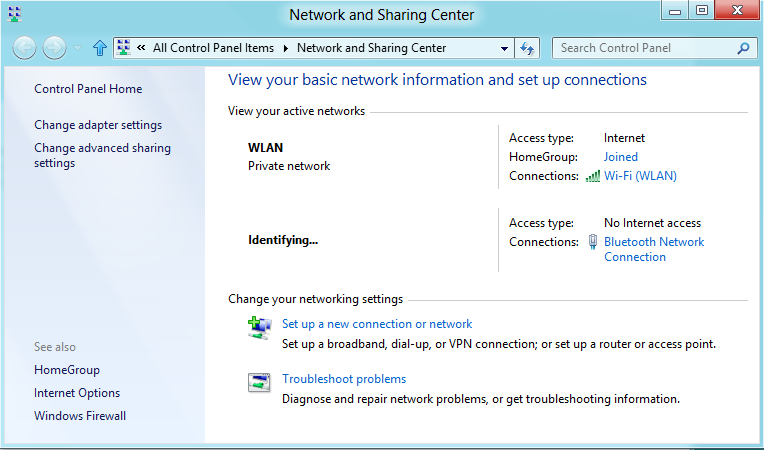Image resolution: width=764 pixels, height=450 pixels.
Task: Click in the Search Control Panel field
Action: 646,48
